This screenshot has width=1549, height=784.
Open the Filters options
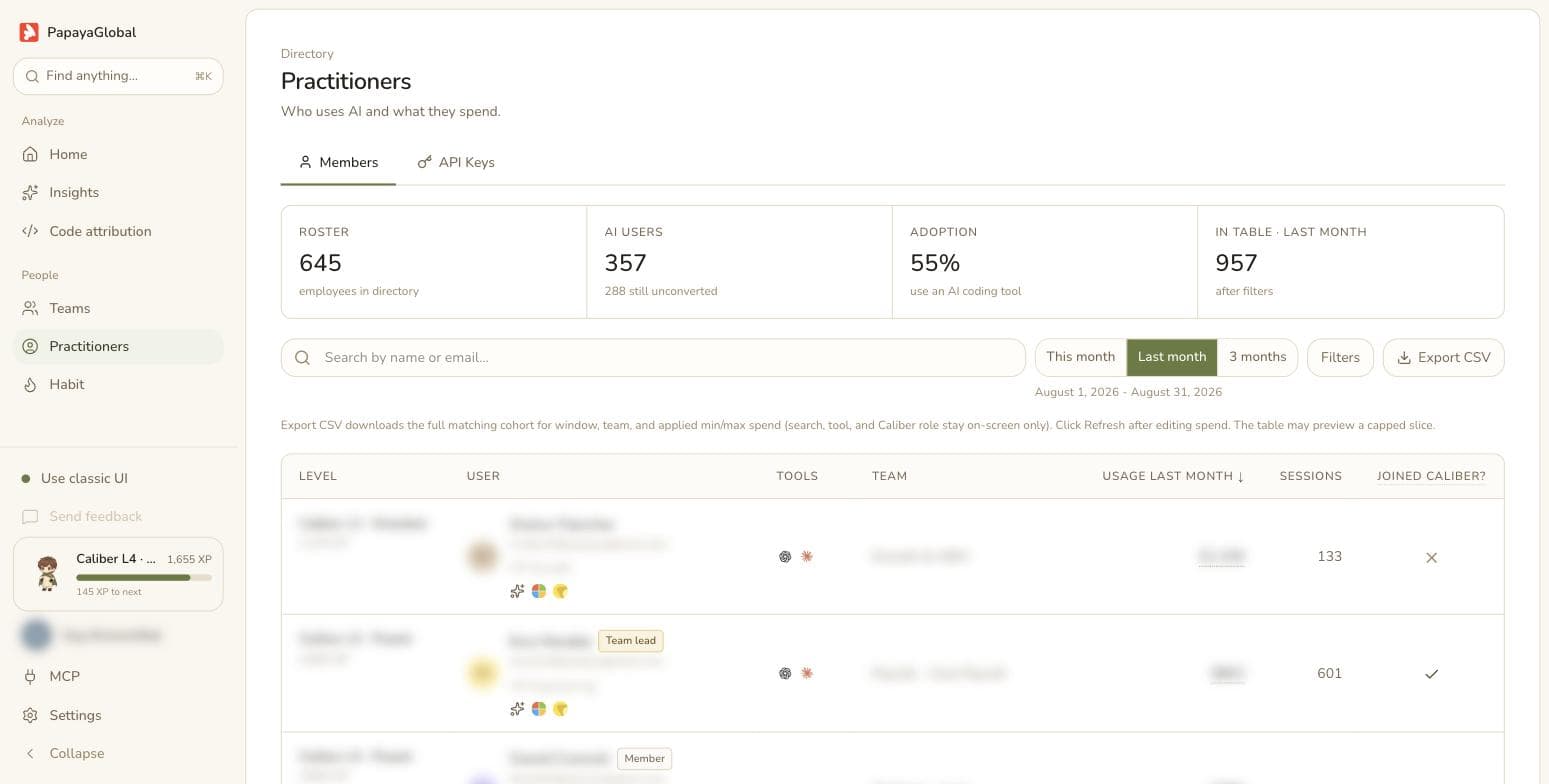1340,357
